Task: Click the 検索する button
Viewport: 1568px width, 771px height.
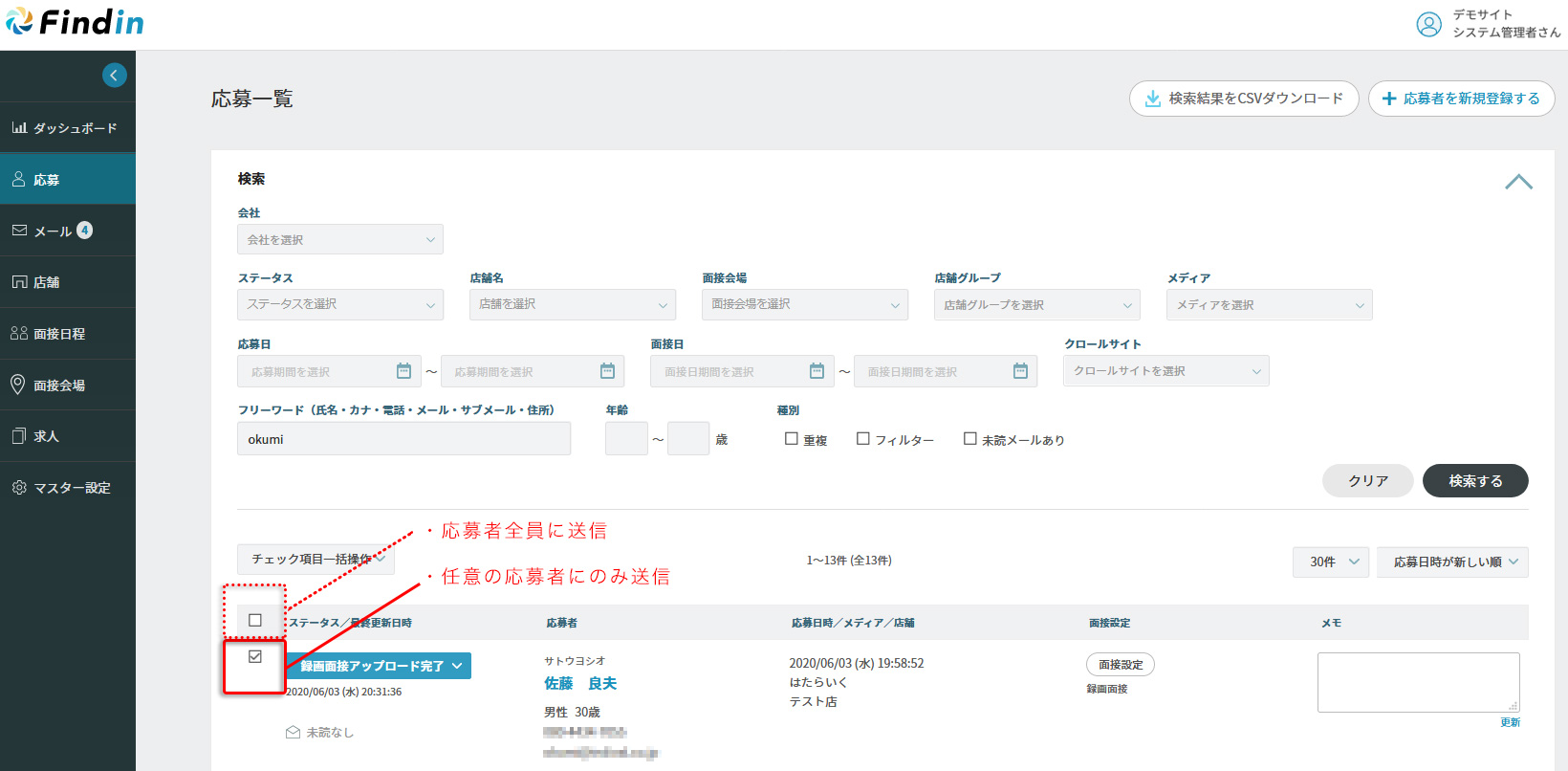Action: pos(1474,481)
